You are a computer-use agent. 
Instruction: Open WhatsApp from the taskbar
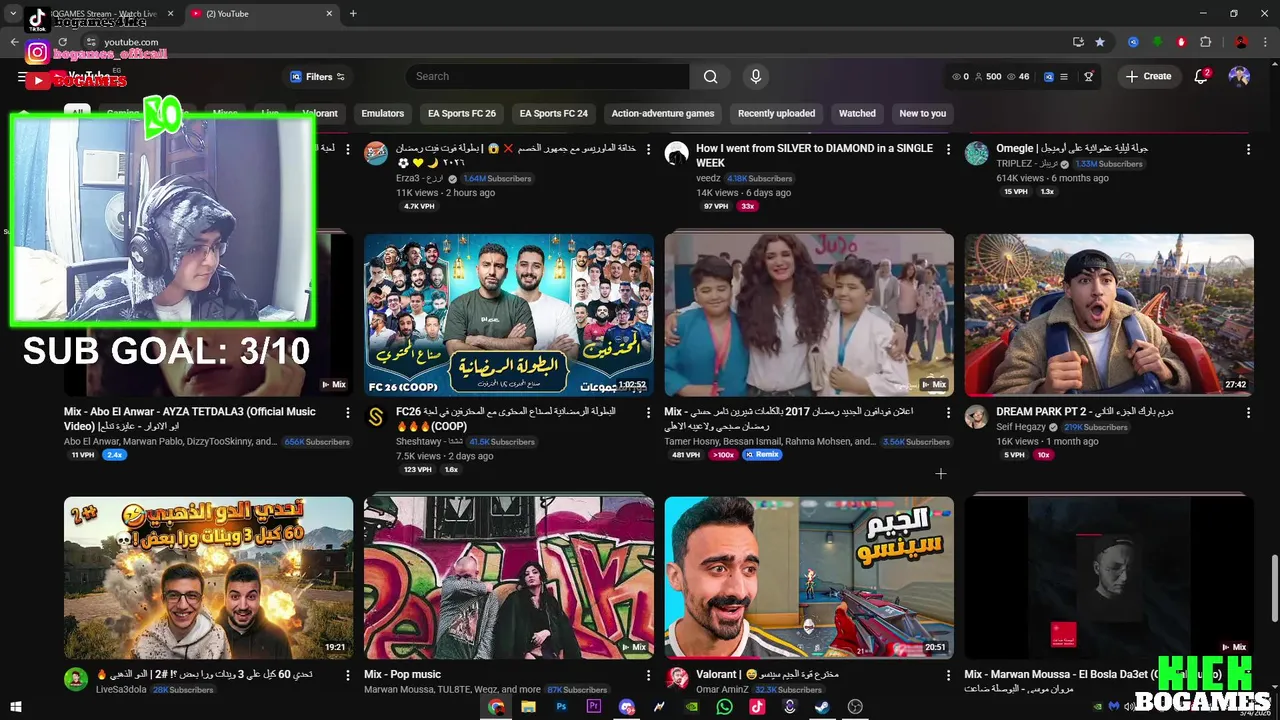click(725, 707)
